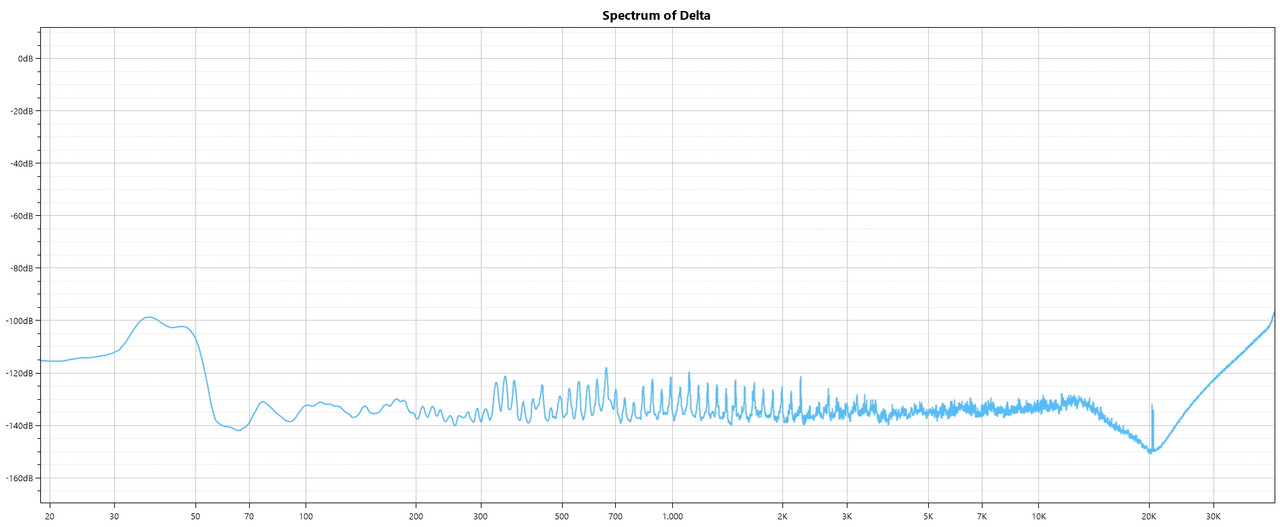Click the -140dB y-axis label
This screenshot has height=527, width=1280.
tap(18, 426)
